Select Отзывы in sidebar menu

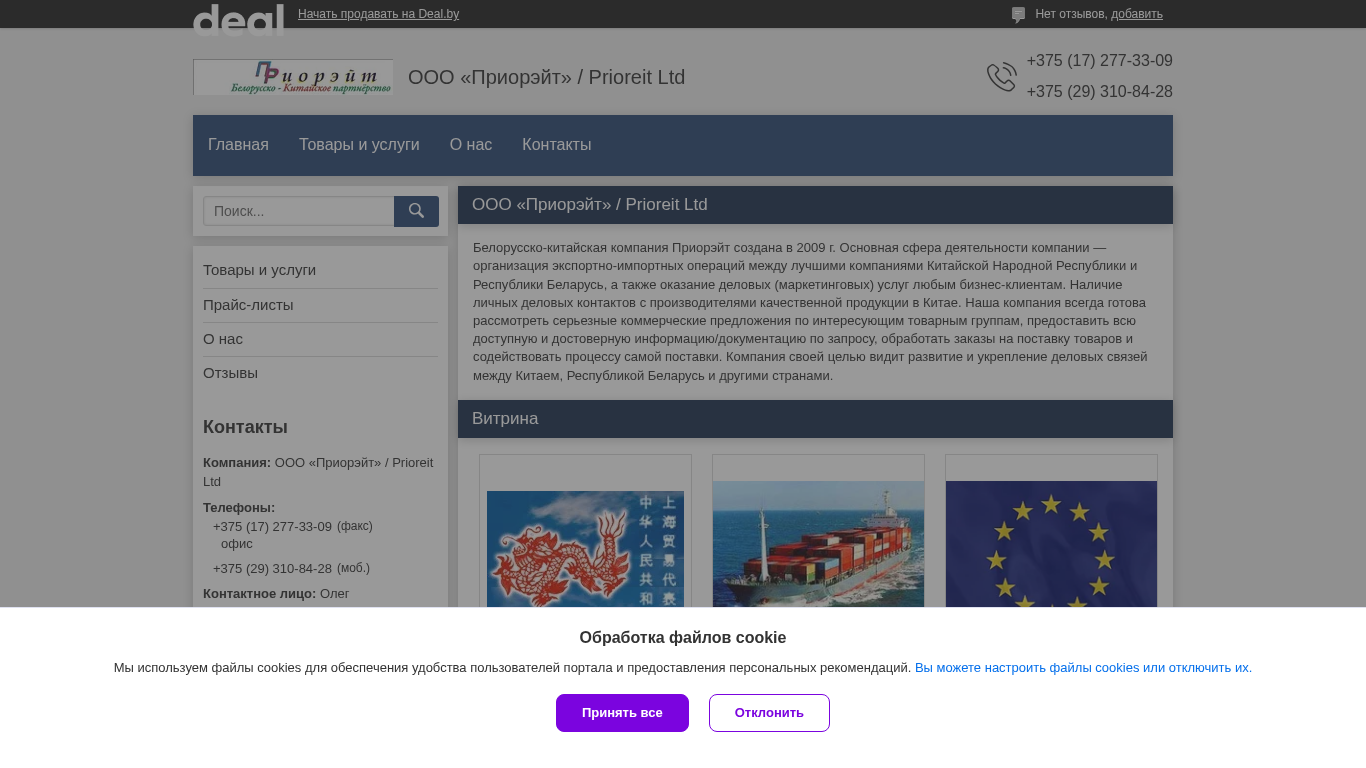click(230, 373)
